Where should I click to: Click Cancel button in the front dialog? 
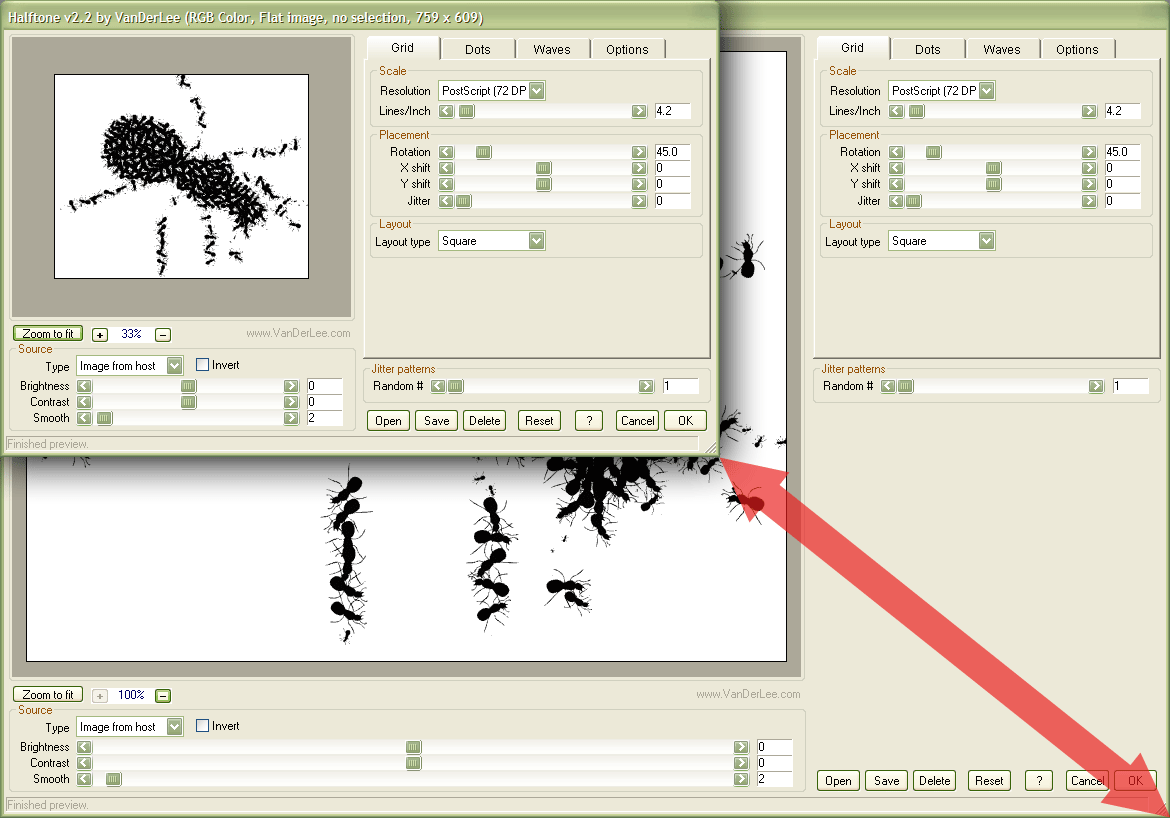(637, 421)
